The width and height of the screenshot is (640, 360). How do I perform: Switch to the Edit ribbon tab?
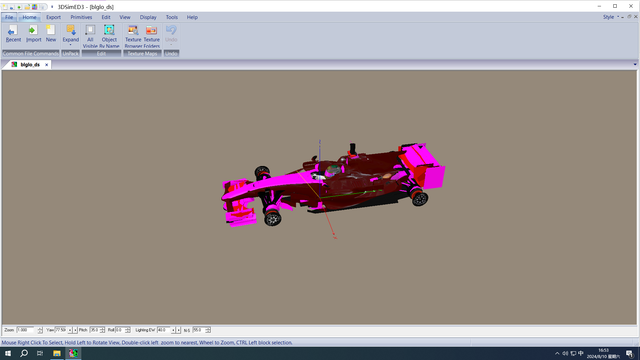pos(106,17)
